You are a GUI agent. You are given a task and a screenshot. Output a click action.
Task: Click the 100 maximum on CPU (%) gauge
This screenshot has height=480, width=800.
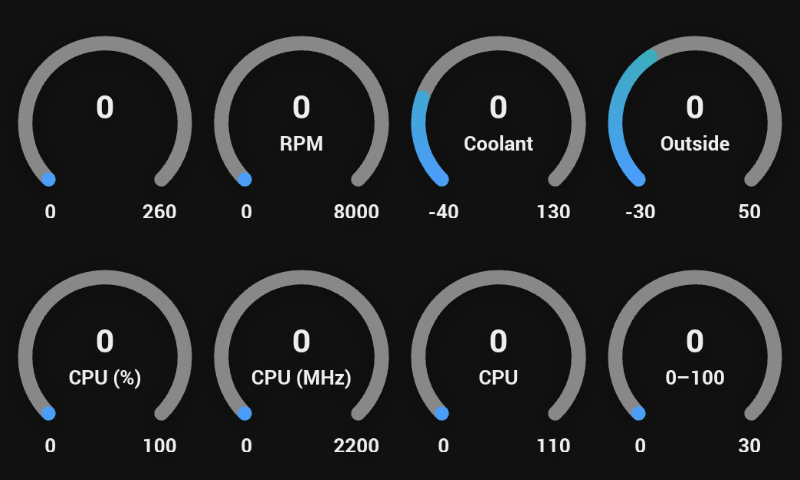pos(159,446)
